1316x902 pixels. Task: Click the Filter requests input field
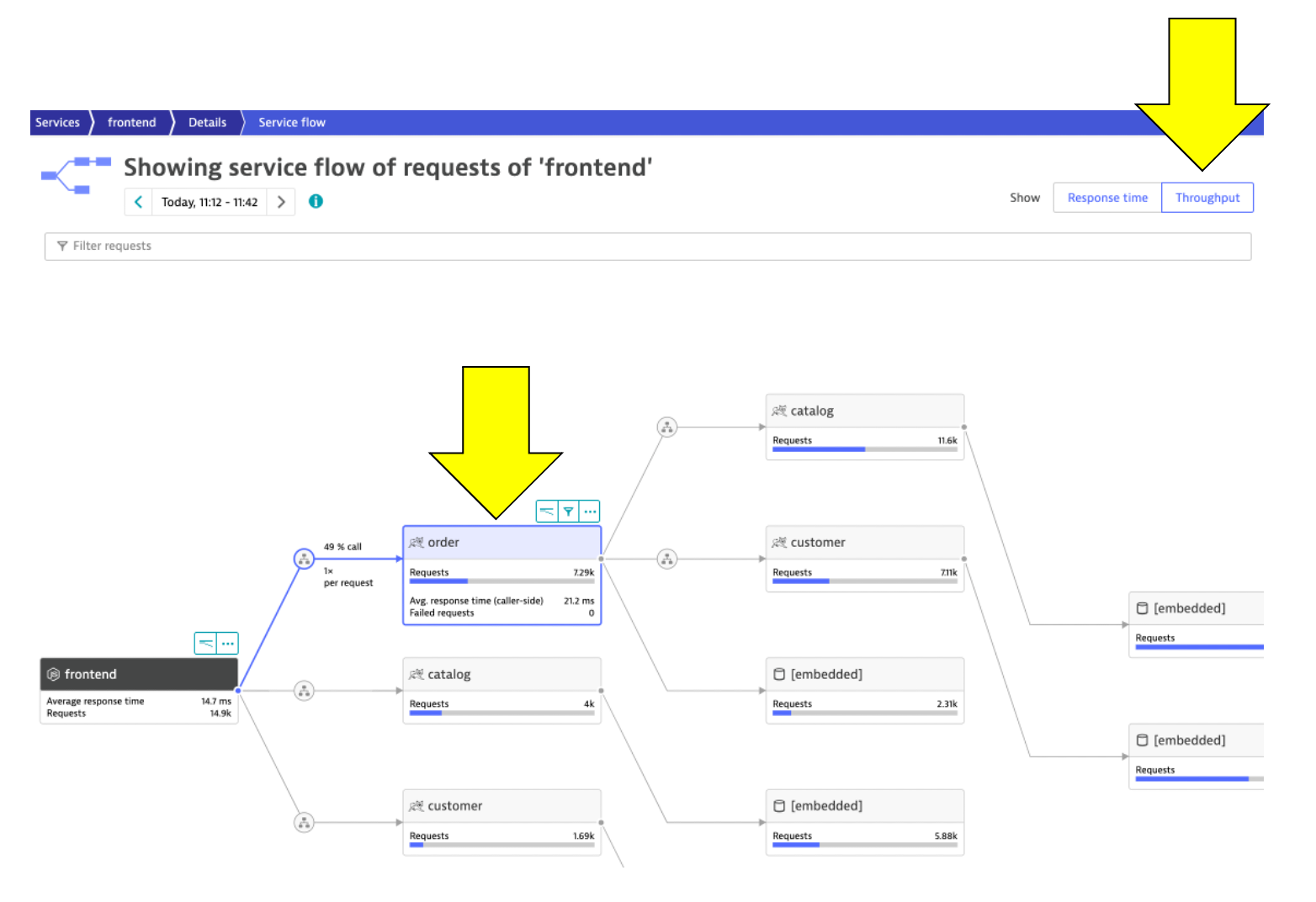pos(648,247)
